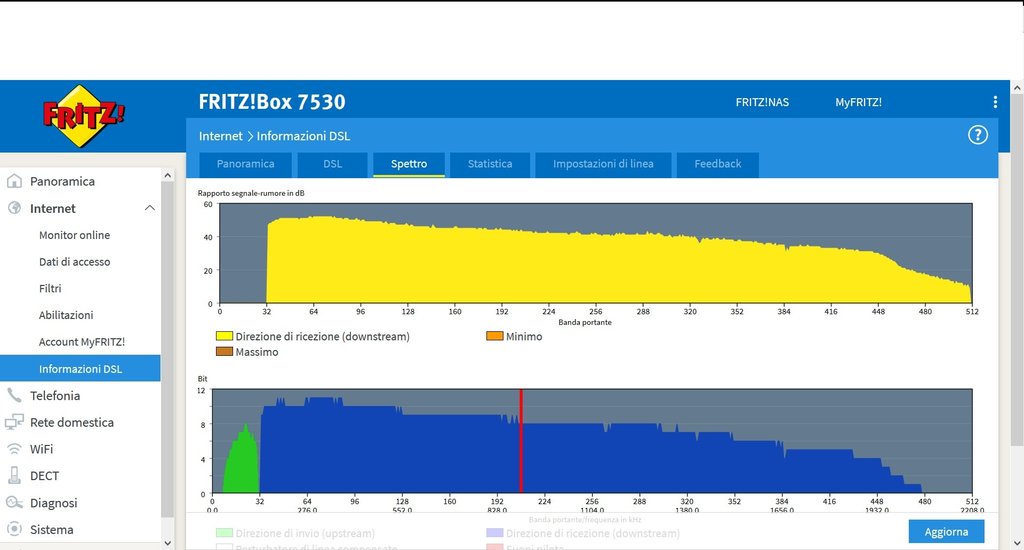1024x550 pixels.
Task: Click 'Banda portante' axis label under SNR chart
Action: point(585,322)
